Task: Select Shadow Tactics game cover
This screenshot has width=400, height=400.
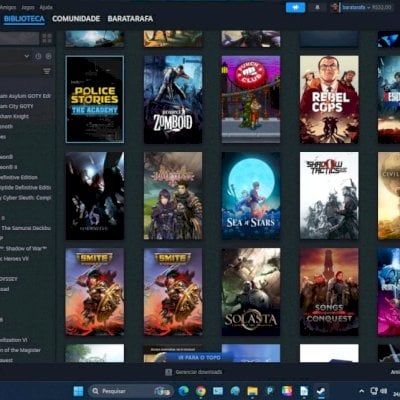Action: pos(329,196)
